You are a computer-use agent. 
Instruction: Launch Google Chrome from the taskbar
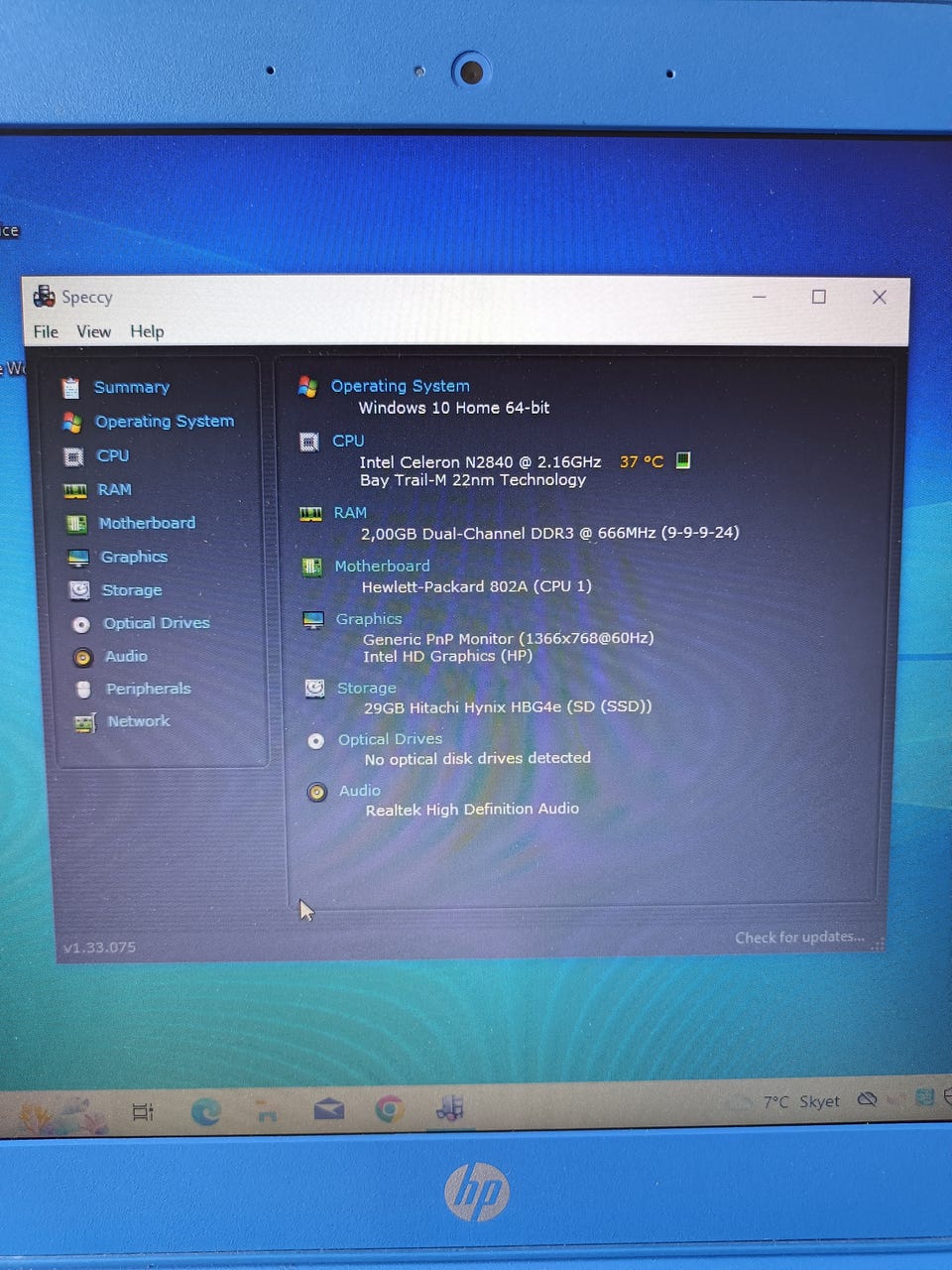390,1109
